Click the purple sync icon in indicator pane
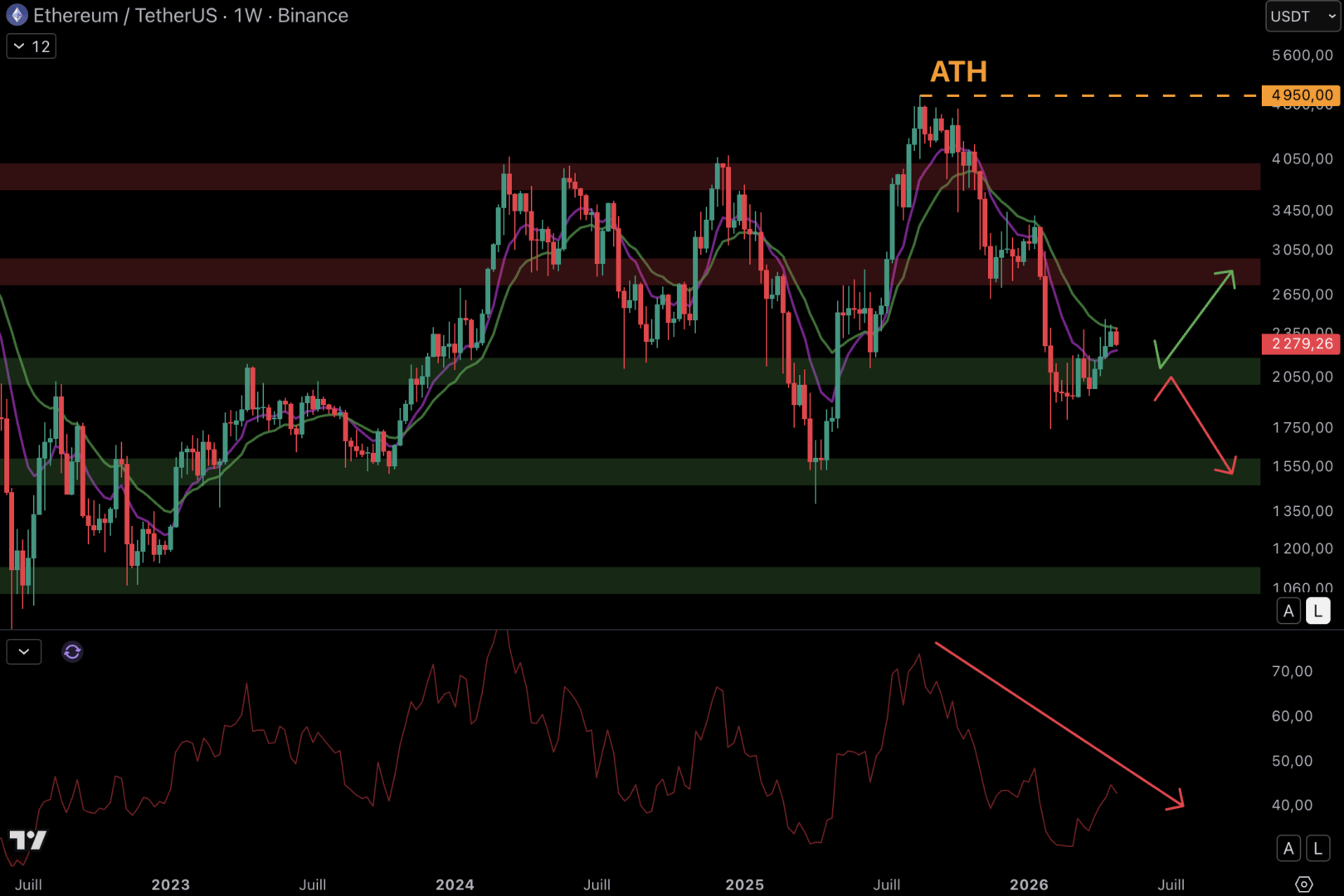The height and width of the screenshot is (896, 1344). click(x=72, y=652)
